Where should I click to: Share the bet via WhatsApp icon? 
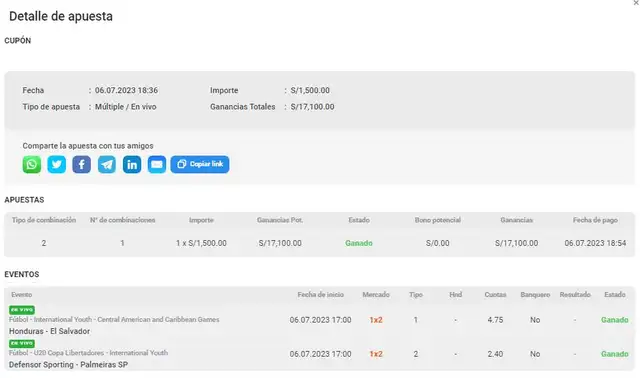[x=32, y=165]
